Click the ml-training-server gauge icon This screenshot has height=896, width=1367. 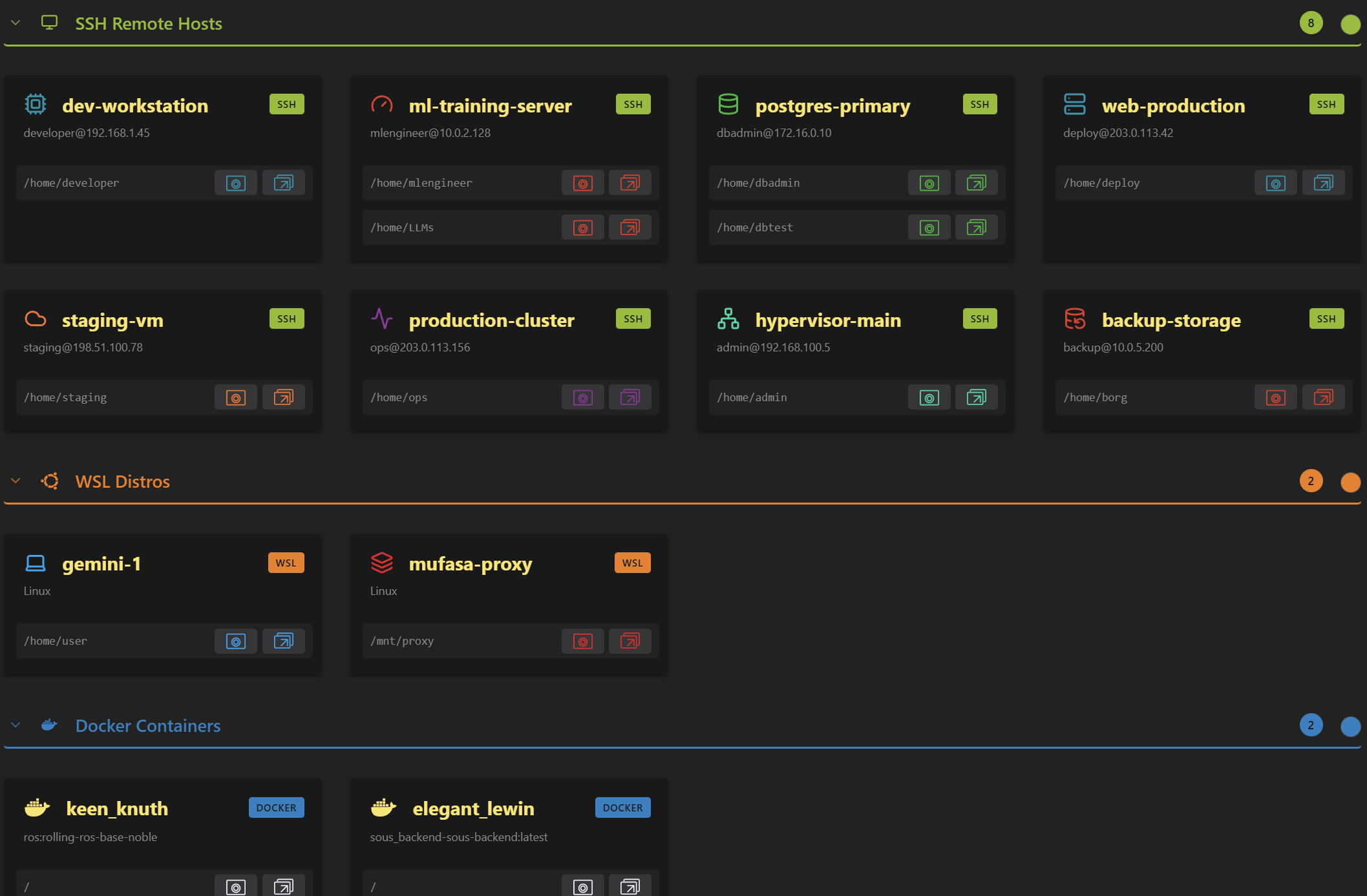tap(382, 104)
